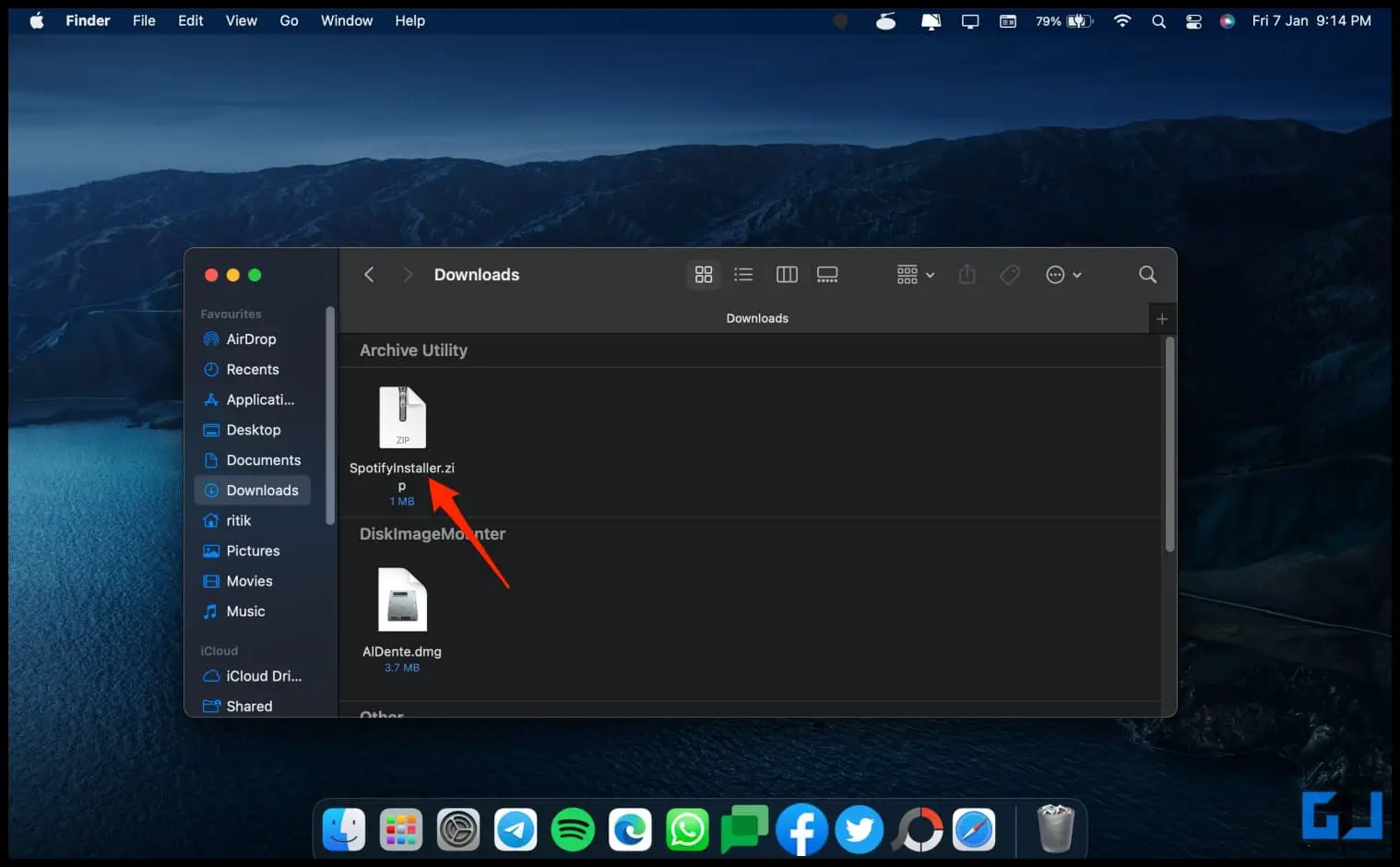Select gallery view icon in toolbar
Image resolution: width=1400 pixels, height=867 pixels.
827,275
